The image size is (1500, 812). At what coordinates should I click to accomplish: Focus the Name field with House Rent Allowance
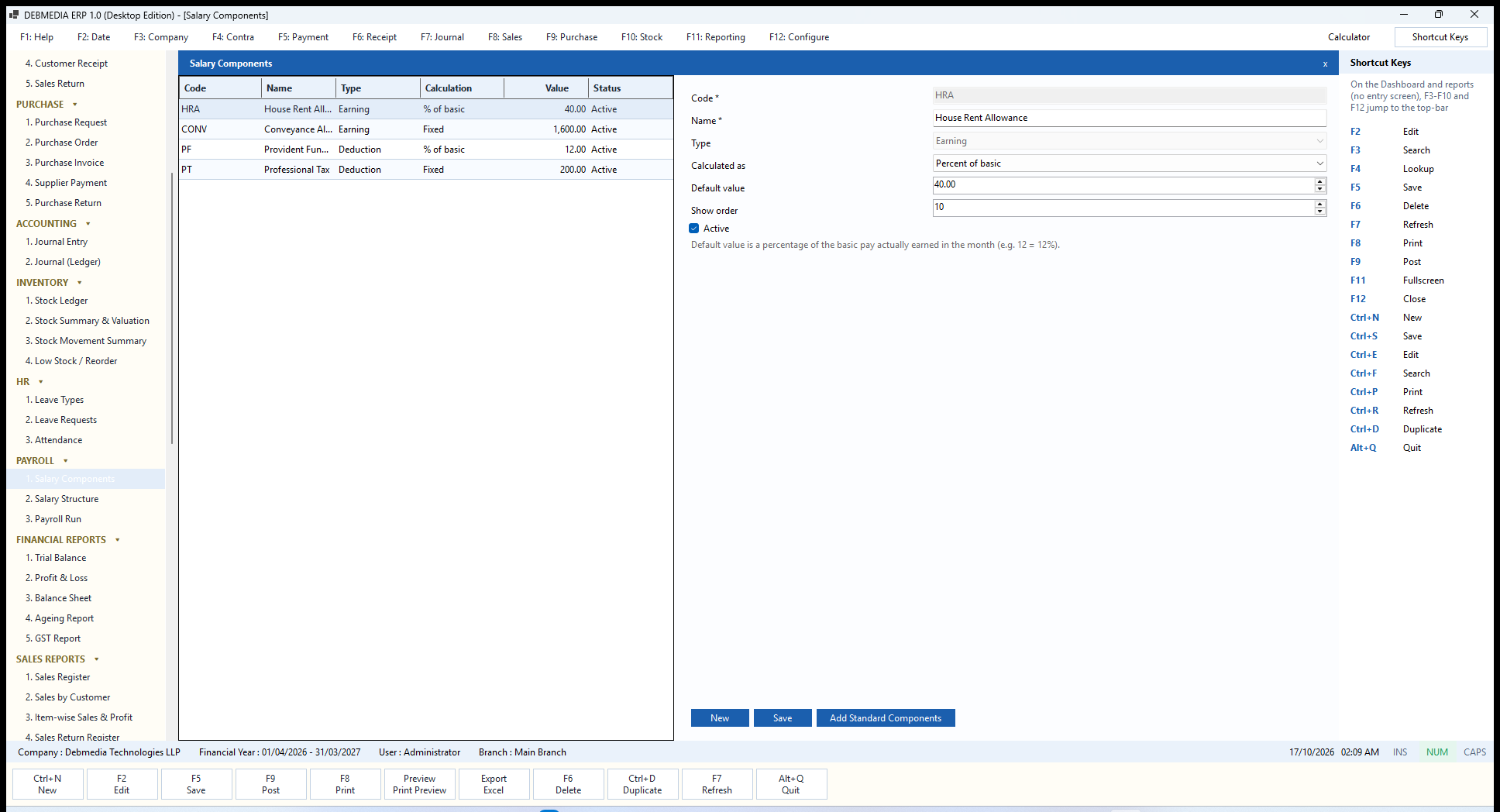coord(1130,118)
